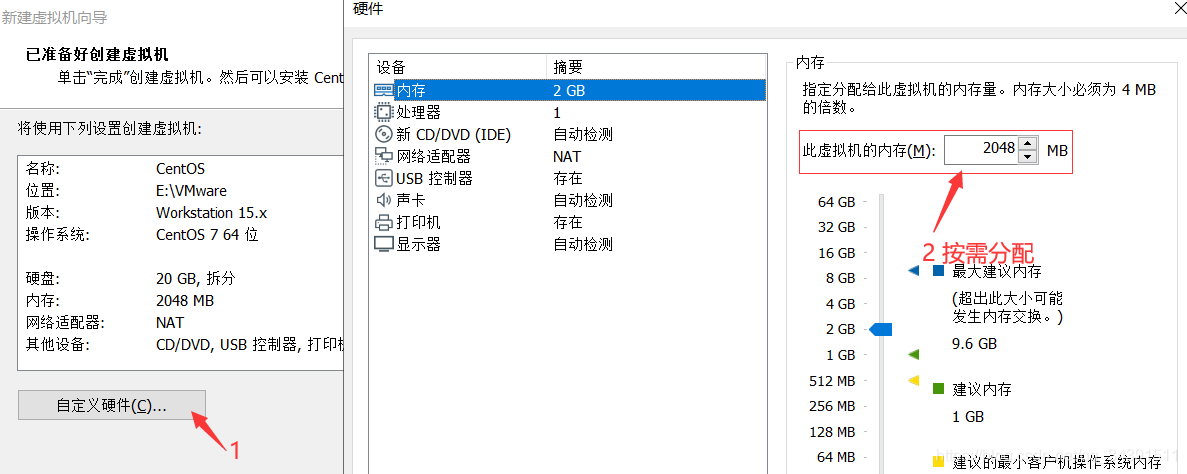Click the green recommended memory marker
This screenshot has height=474, width=1187.
913,354
